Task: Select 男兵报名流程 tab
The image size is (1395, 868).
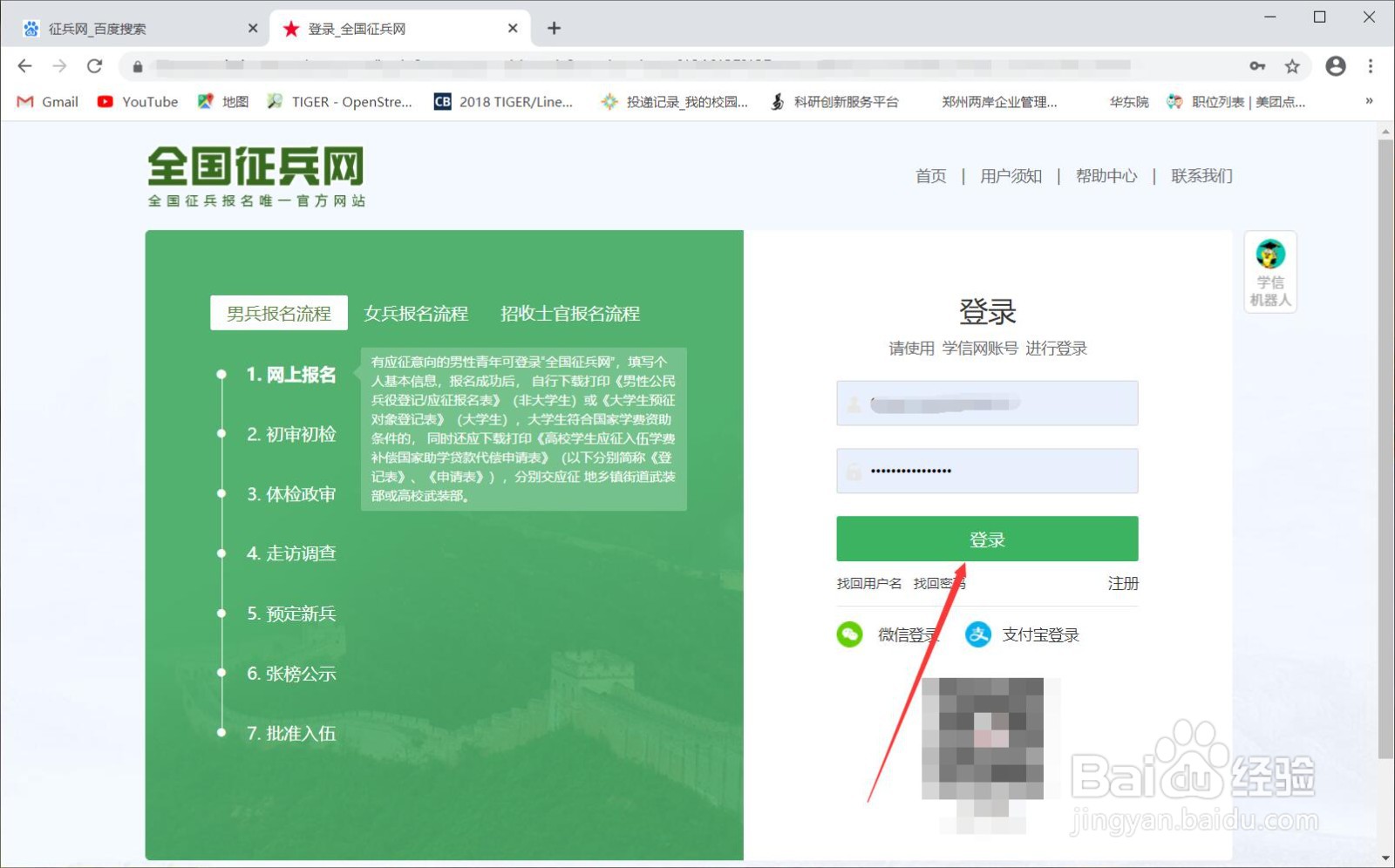Action: point(279,313)
